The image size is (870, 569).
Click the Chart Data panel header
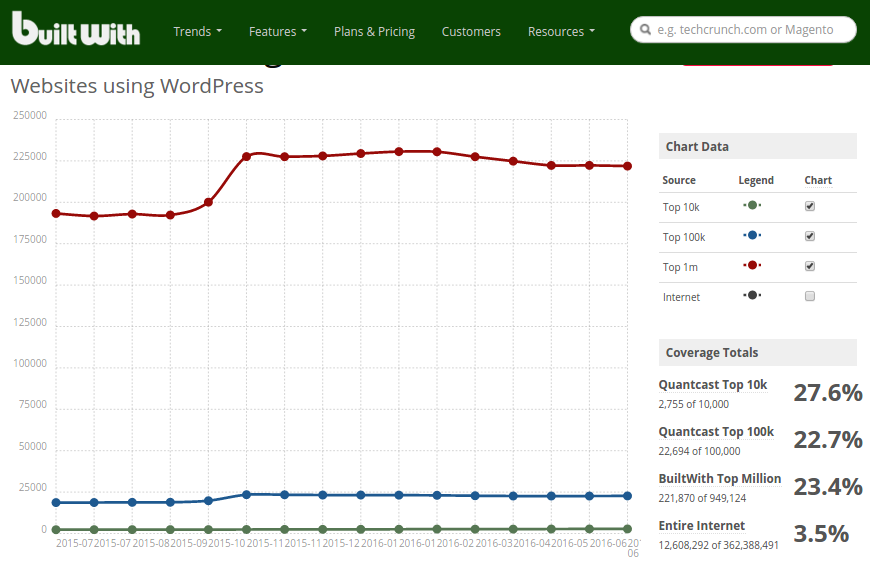click(x=758, y=146)
